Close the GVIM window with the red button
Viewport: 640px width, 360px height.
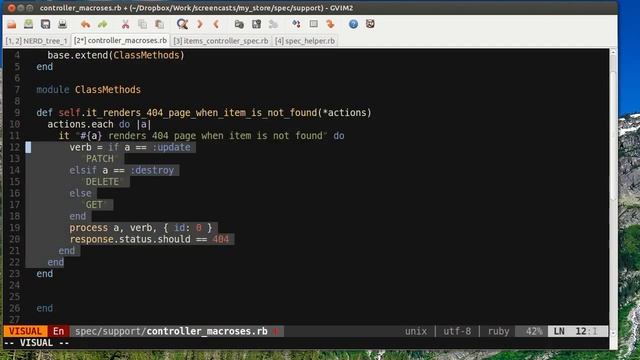coord(12,8)
